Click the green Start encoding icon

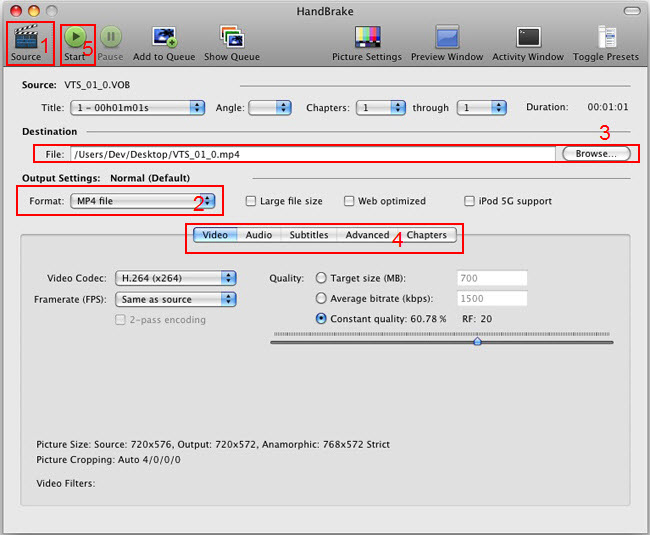75,38
